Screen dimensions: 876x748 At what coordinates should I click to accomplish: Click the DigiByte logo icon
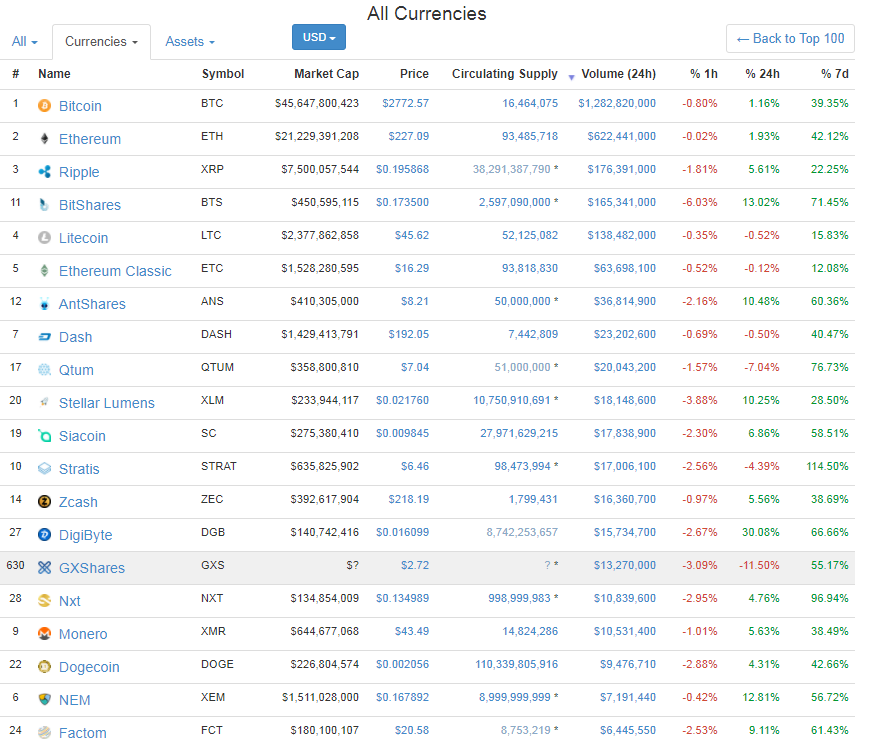point(45,534)
